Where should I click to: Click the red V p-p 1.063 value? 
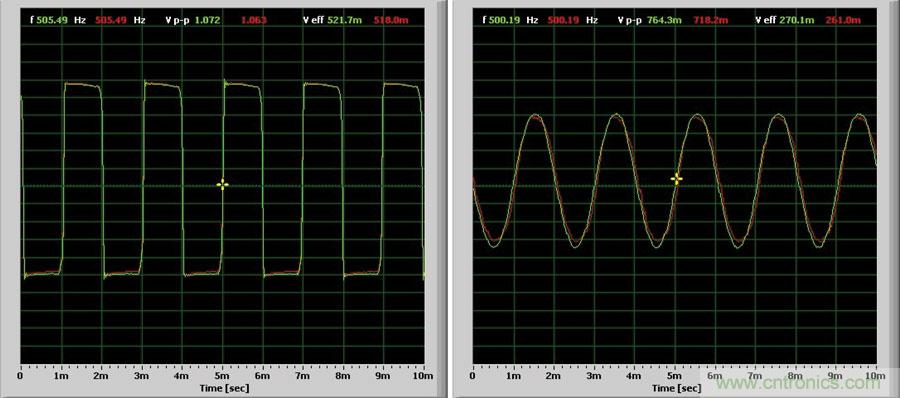click(x=254, y=20)
